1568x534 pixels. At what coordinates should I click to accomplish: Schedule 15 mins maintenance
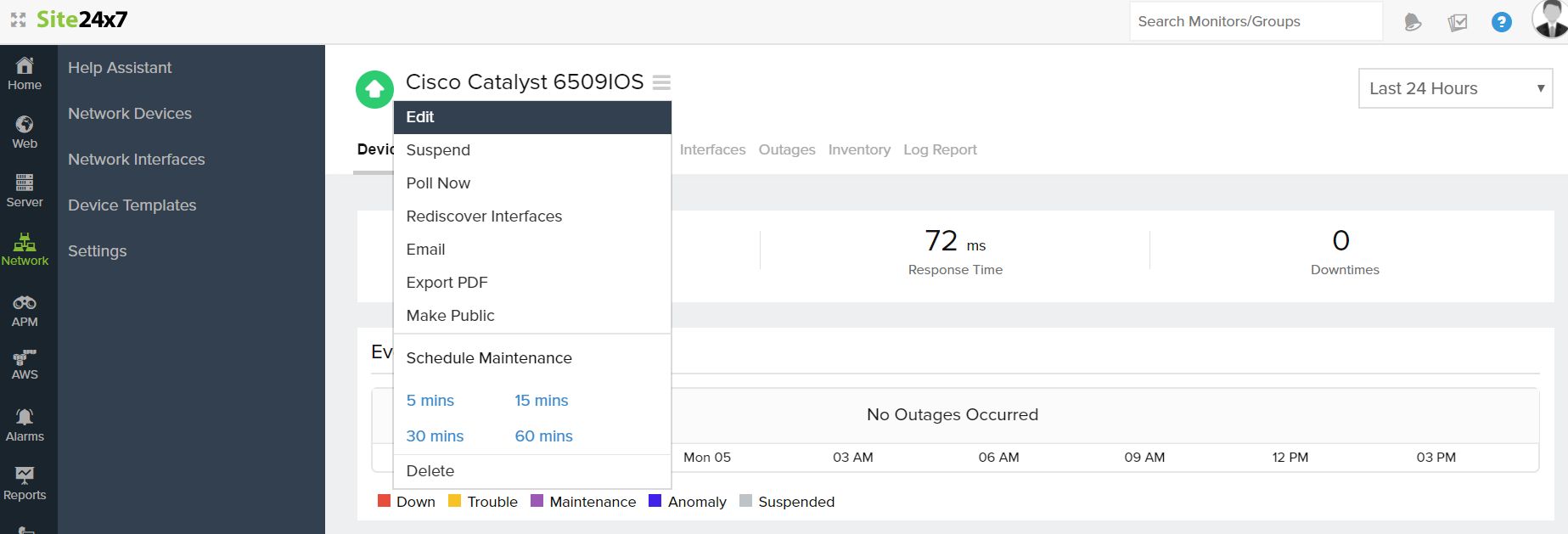(x=541, y=401)
